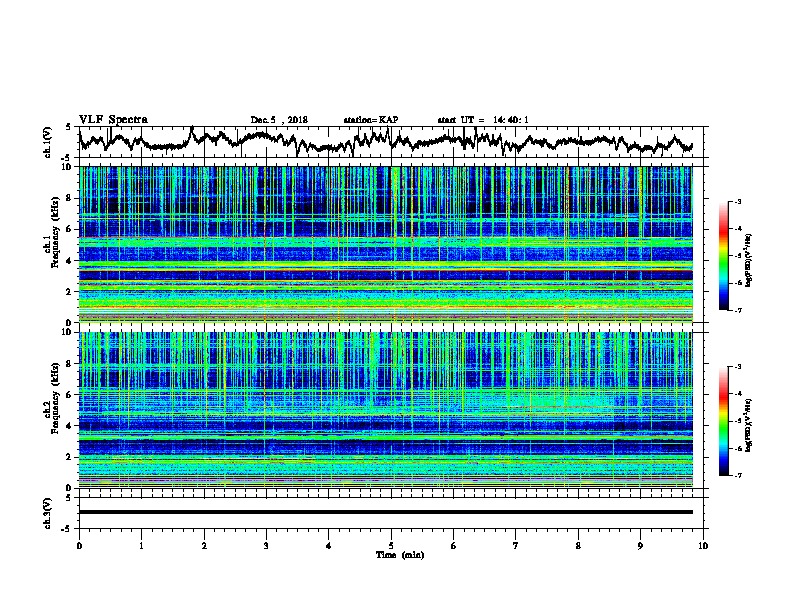Click time-axis tick label "2"

click(204, 546)
